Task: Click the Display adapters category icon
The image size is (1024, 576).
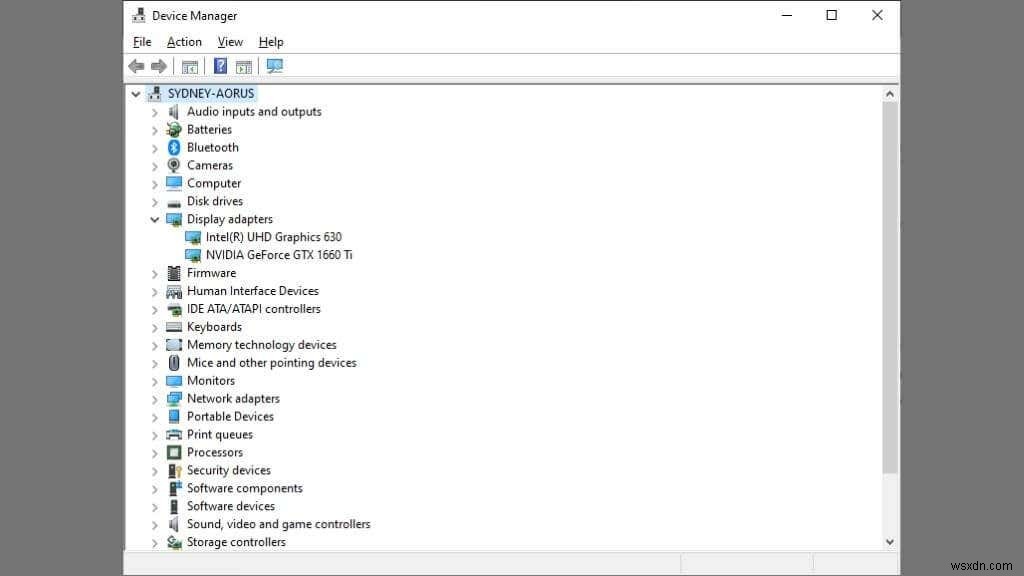Action: pos(174,219)
